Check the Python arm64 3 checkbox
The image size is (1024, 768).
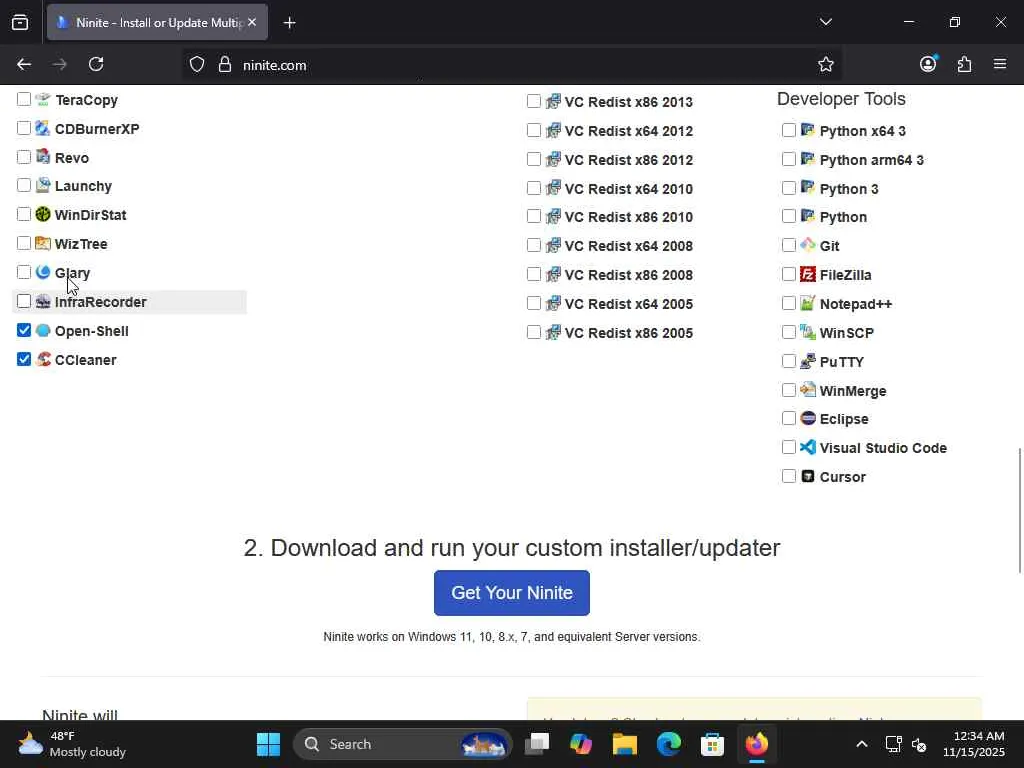[x=789, y=159]
